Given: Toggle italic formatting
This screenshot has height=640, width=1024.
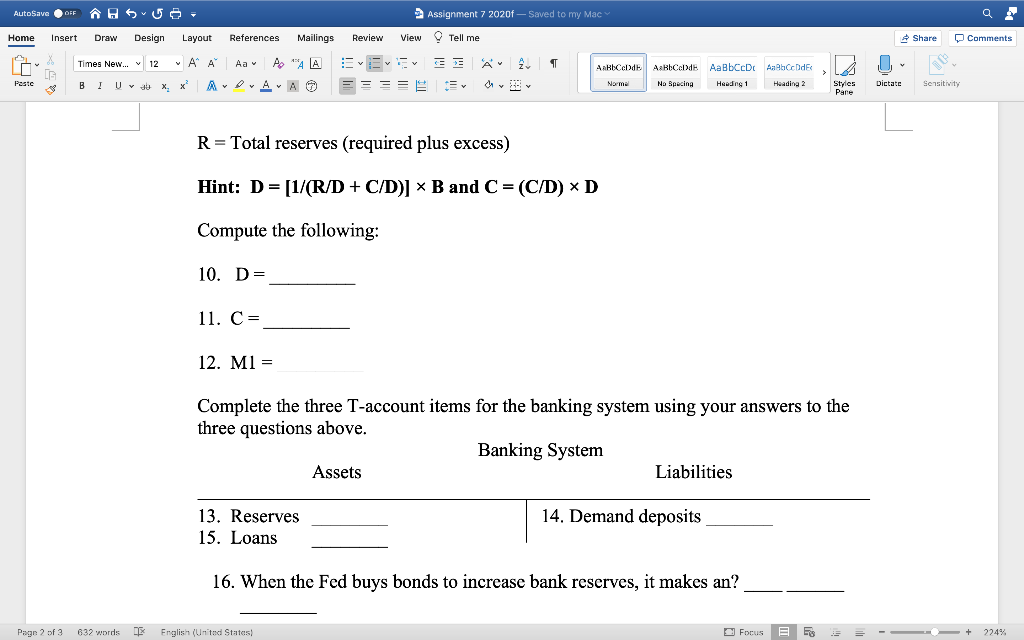Looking at the screenshot, I should [x=100, y=86].
